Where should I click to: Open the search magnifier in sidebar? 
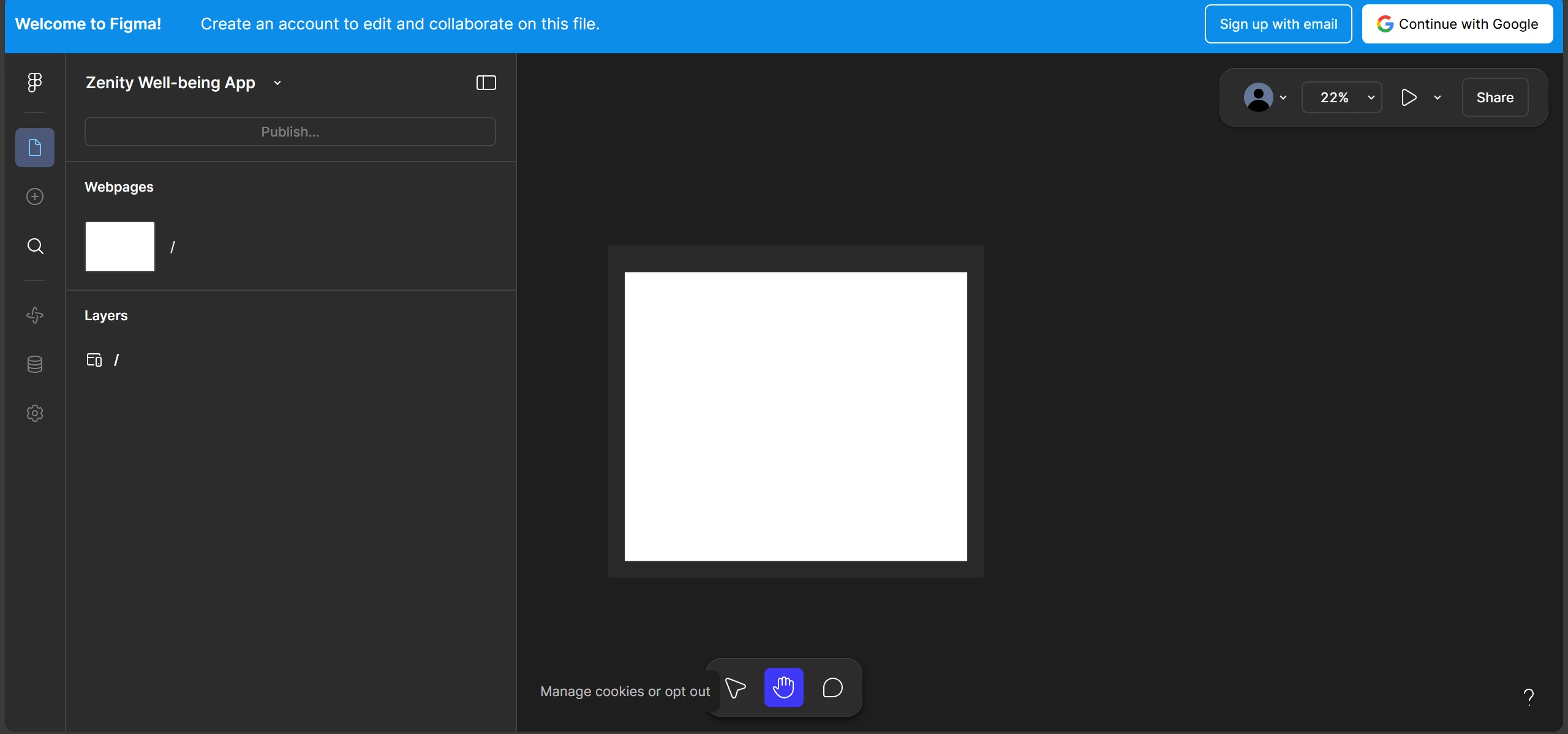35,246
